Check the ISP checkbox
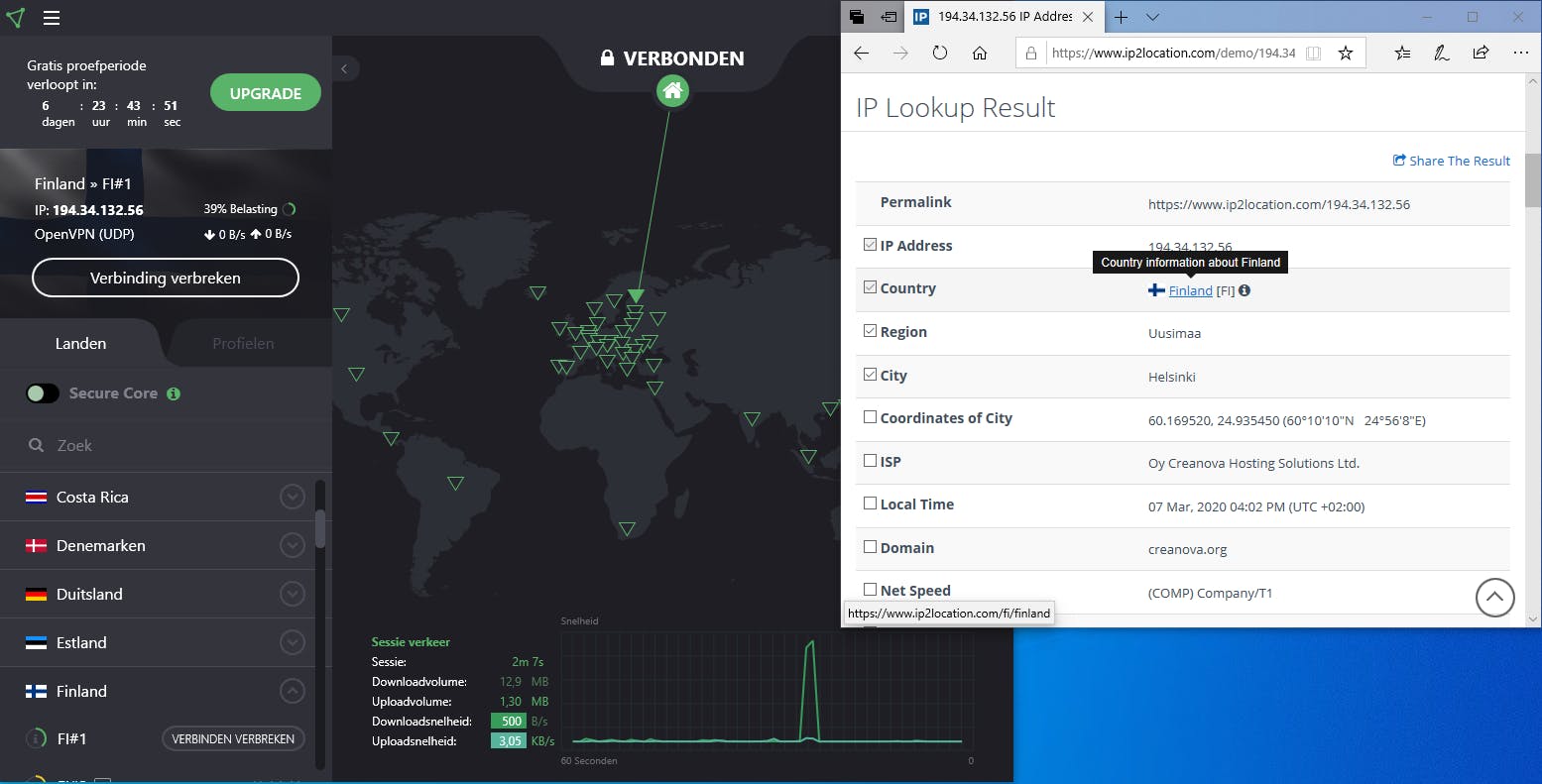This screenshot has height=784, width=1542. pyautogui.click(x=870, y=461)
